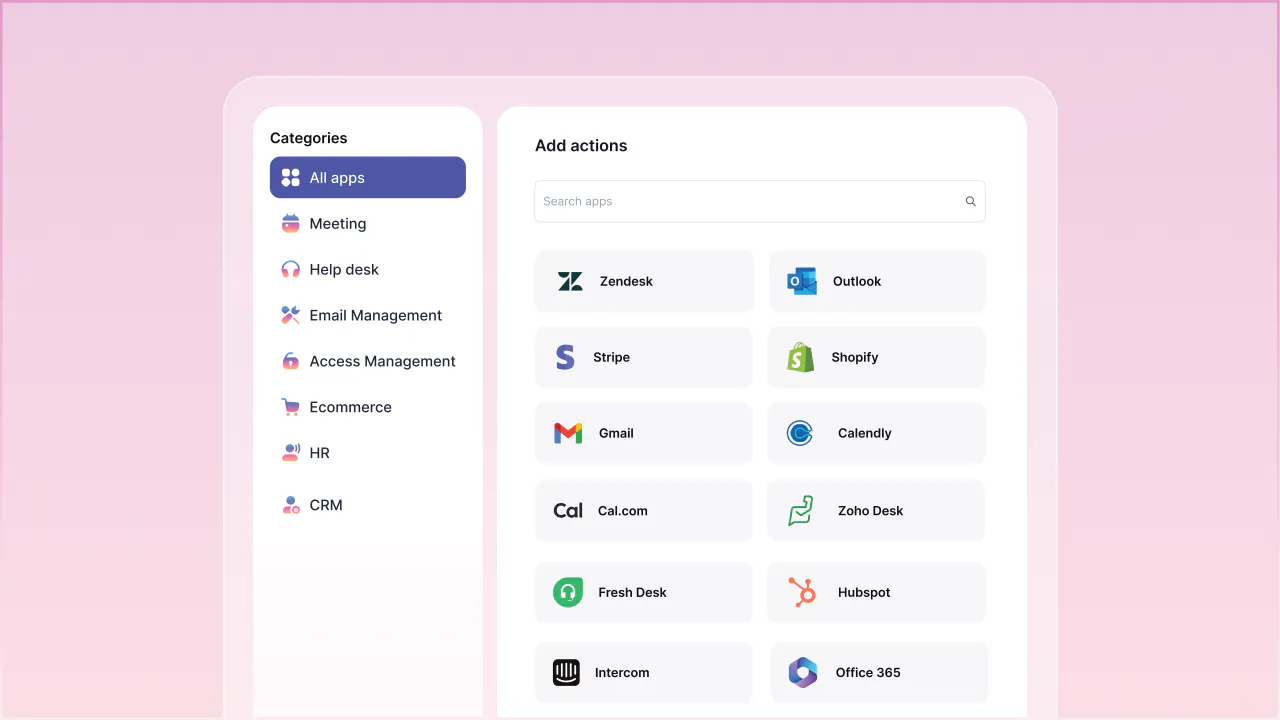Click the search magnifier icon
This screenshot has height=720, width=1280.
(970, 201)
